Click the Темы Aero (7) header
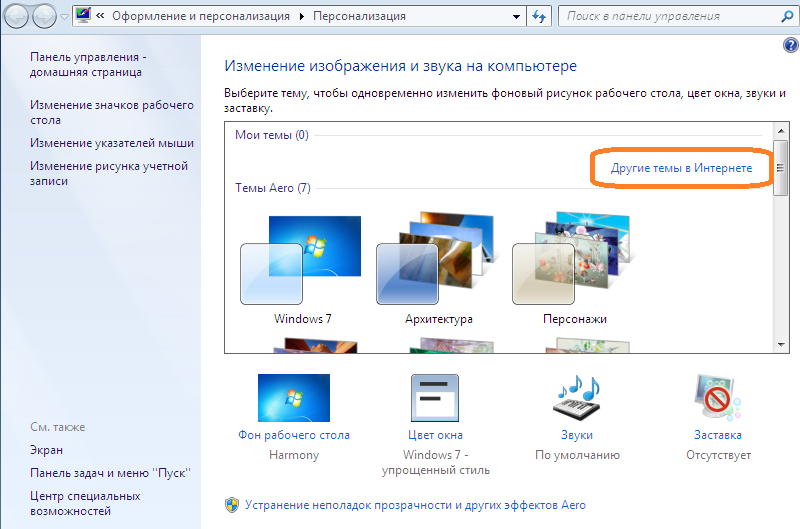Screen dimensions: 800x529 (273, 188)
